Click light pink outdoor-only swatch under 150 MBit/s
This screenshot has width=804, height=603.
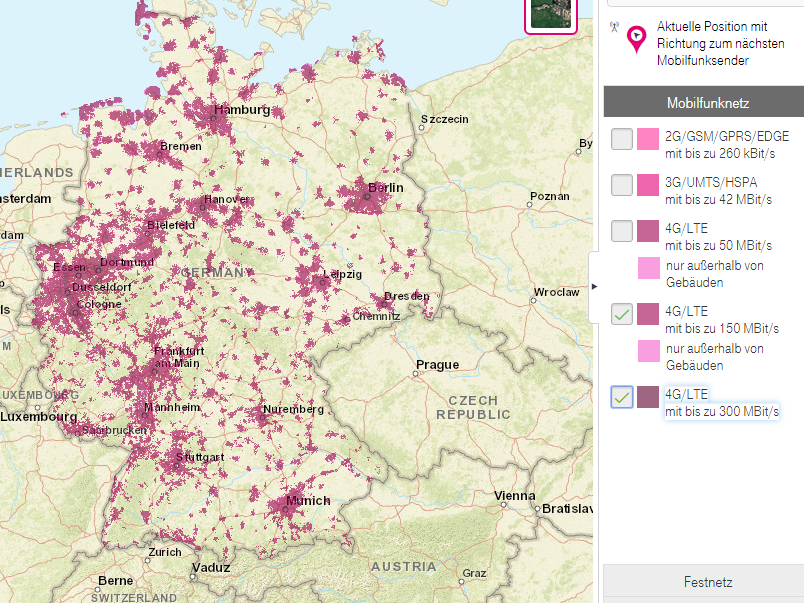pos(649,351)
